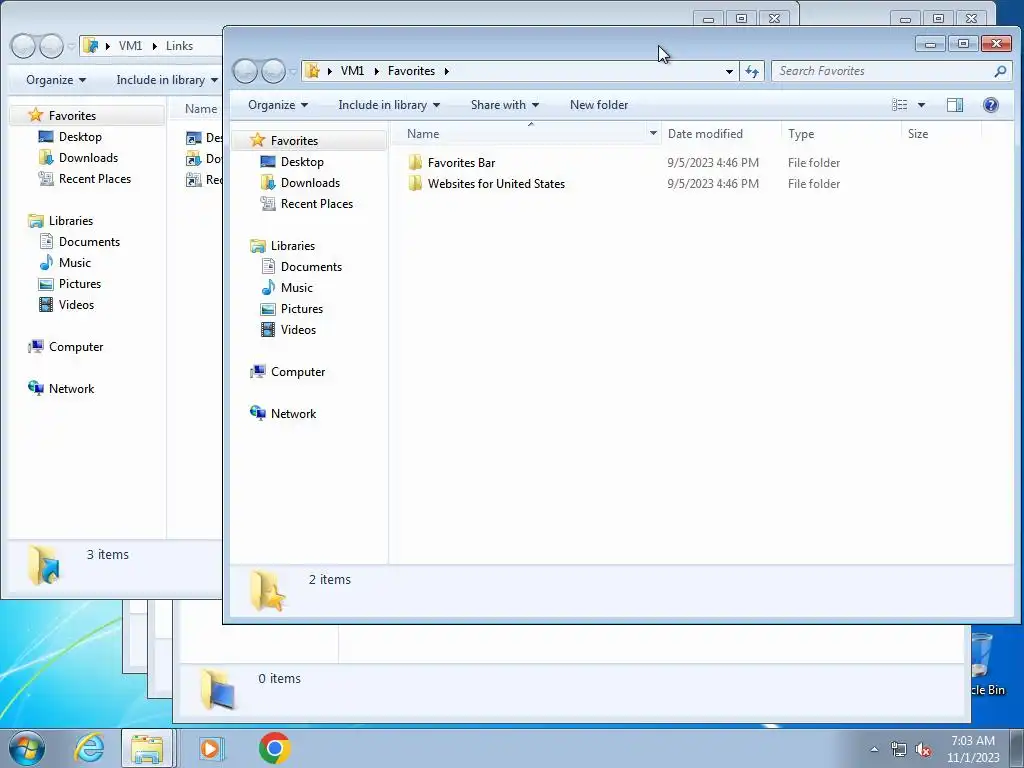This screenshot has height=768, width=1024.
Task: Click the network tray icon
Action: coord(899,750)
